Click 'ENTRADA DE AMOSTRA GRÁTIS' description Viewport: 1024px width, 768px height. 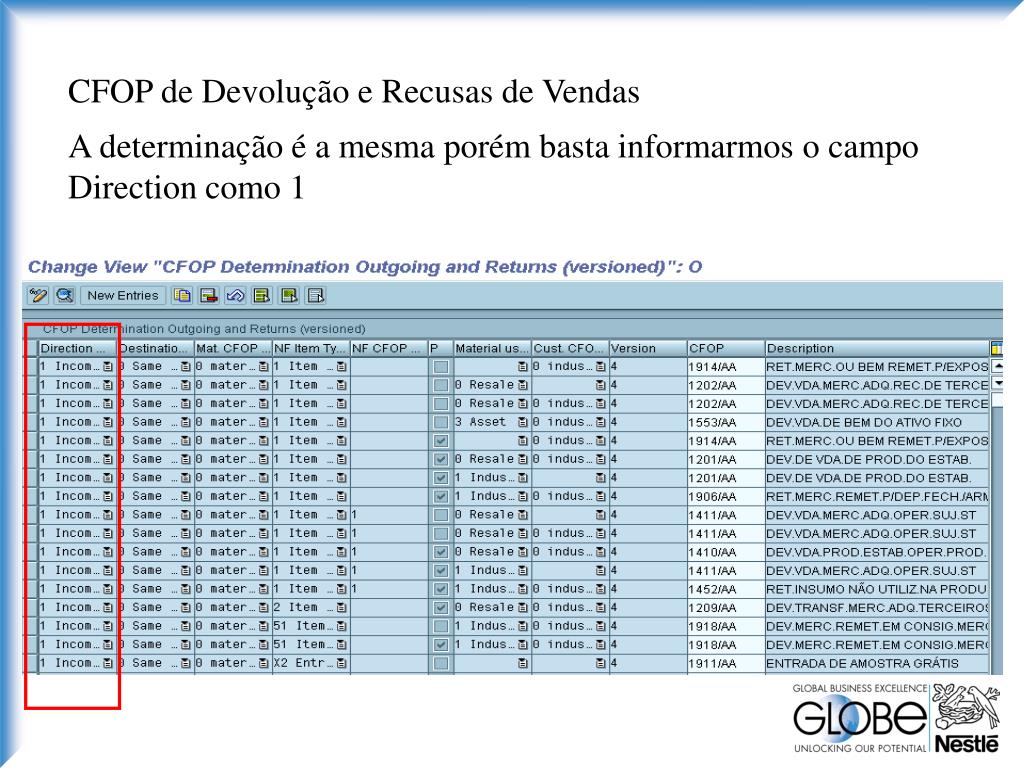tap(877, 663)
